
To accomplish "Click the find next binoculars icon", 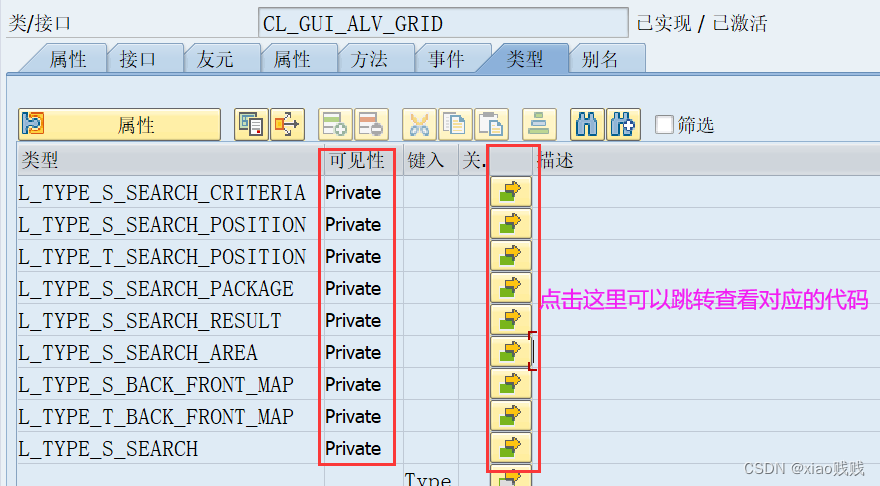I will (623, 125).
